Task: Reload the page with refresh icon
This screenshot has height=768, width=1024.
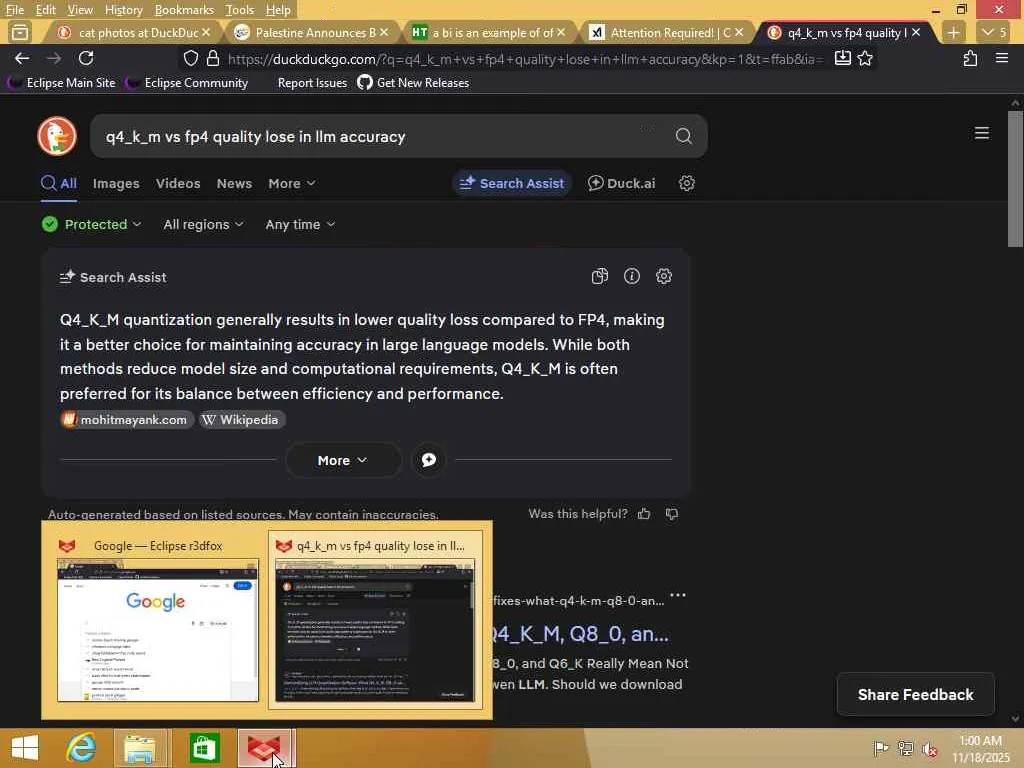Action: [x=86, y=59]
